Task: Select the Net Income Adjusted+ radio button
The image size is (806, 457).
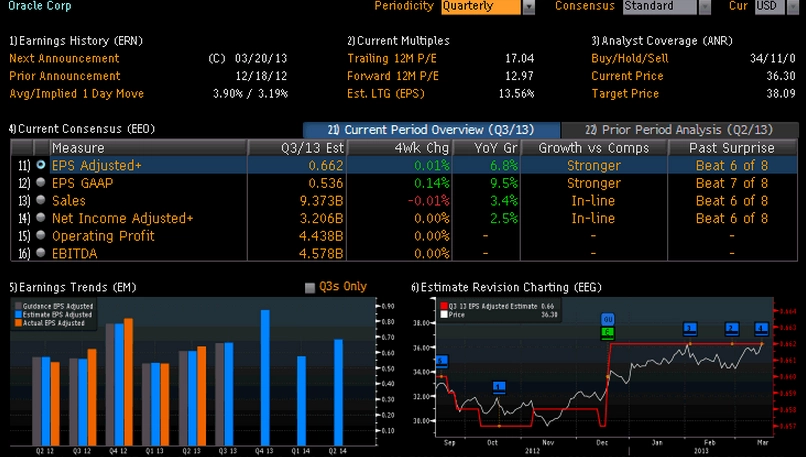Action: pyautogui.click(x=41, y=217)
